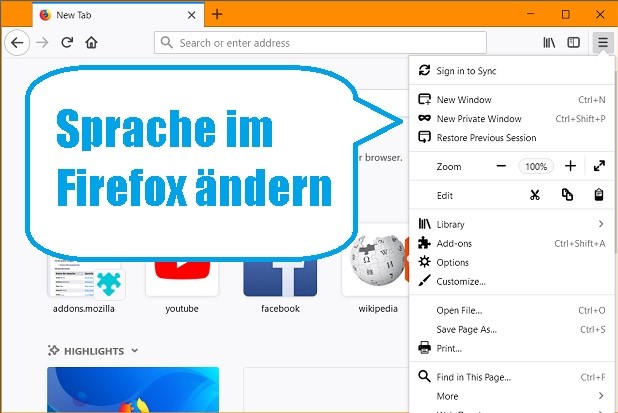Select the New Tab tab
618x413 pixels.
point(118,15)
